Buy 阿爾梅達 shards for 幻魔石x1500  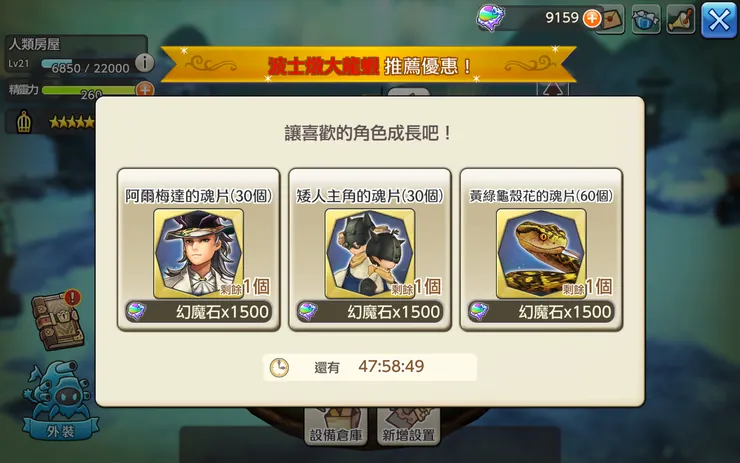[199, 312]
